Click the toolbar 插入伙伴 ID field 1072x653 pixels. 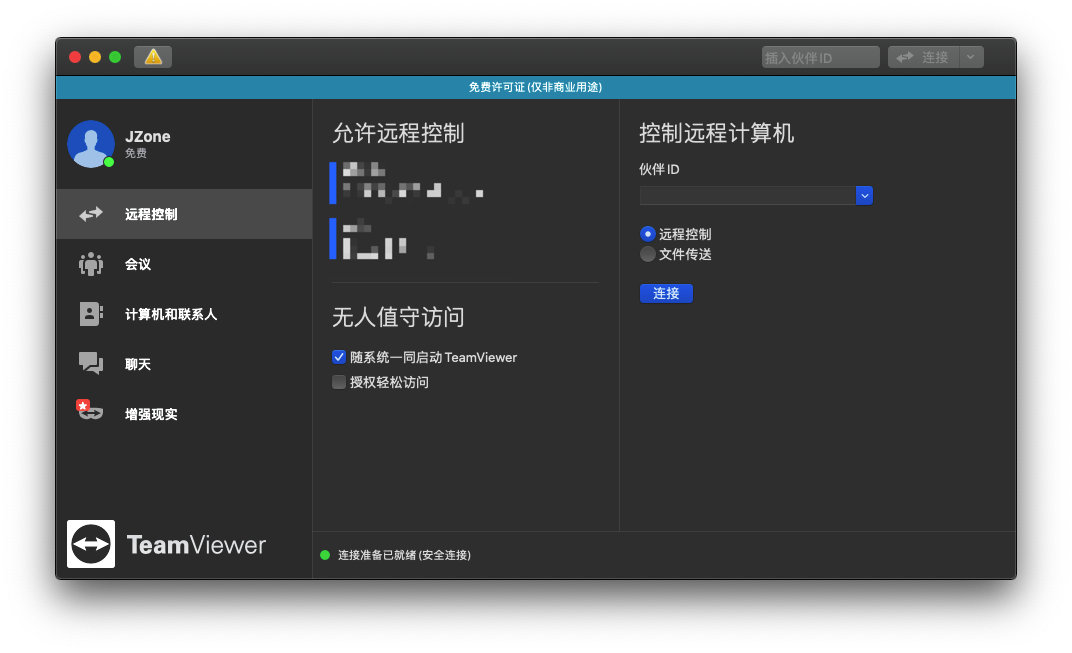point(820,57)
